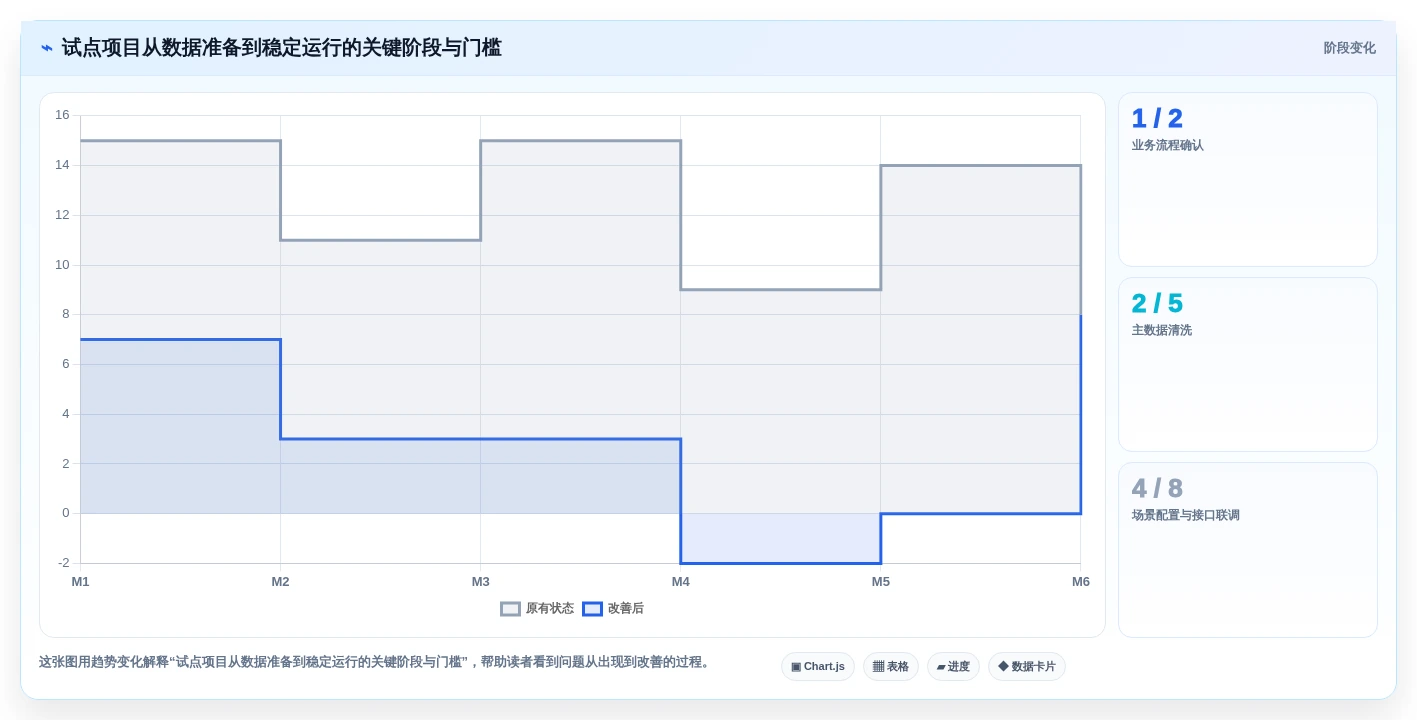The image size is (1417, 720).
Task: Click the M2 axis label
Action: (280, 582)
